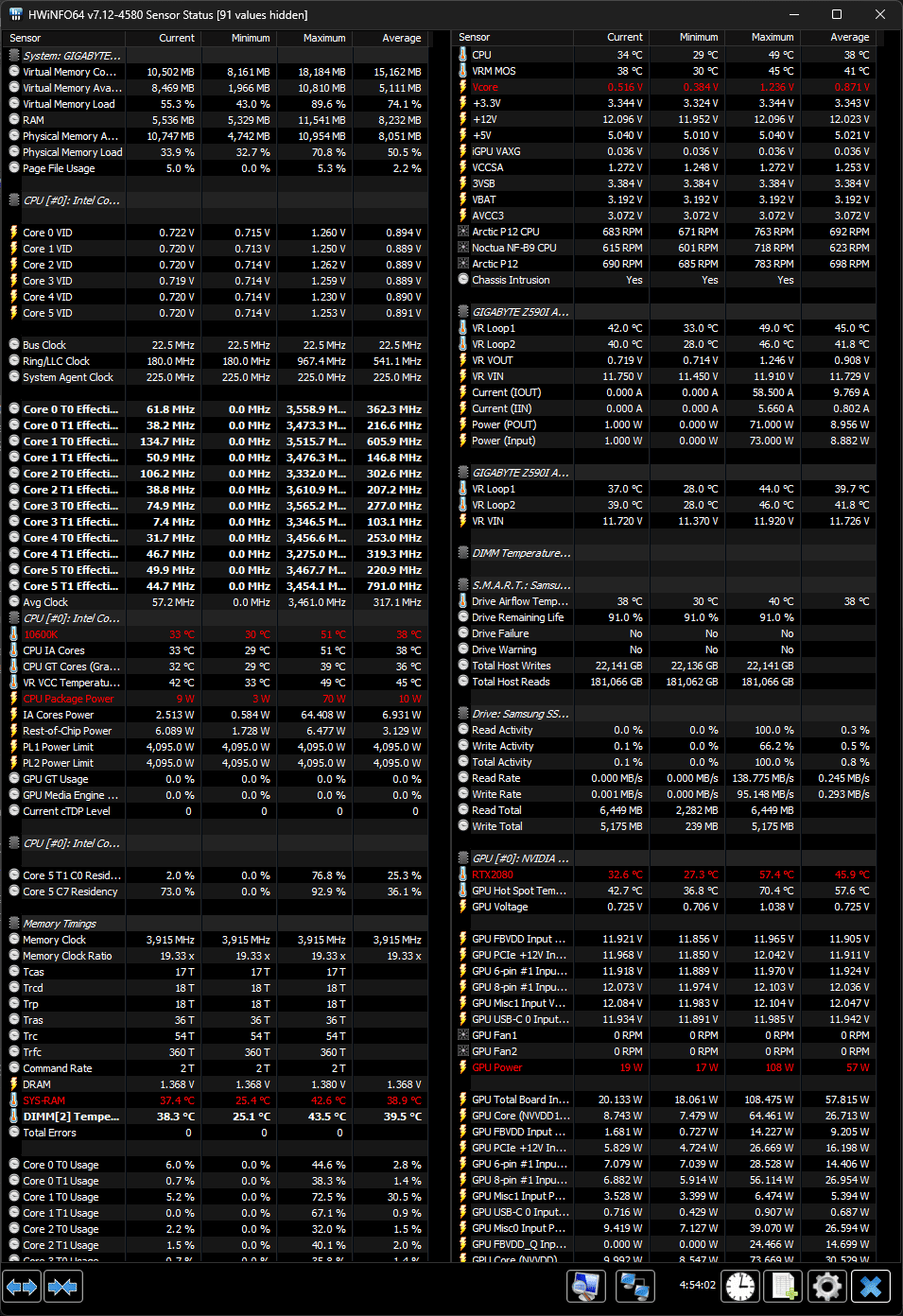Click the bolt icon beside GPU Power

[463, 1067]
